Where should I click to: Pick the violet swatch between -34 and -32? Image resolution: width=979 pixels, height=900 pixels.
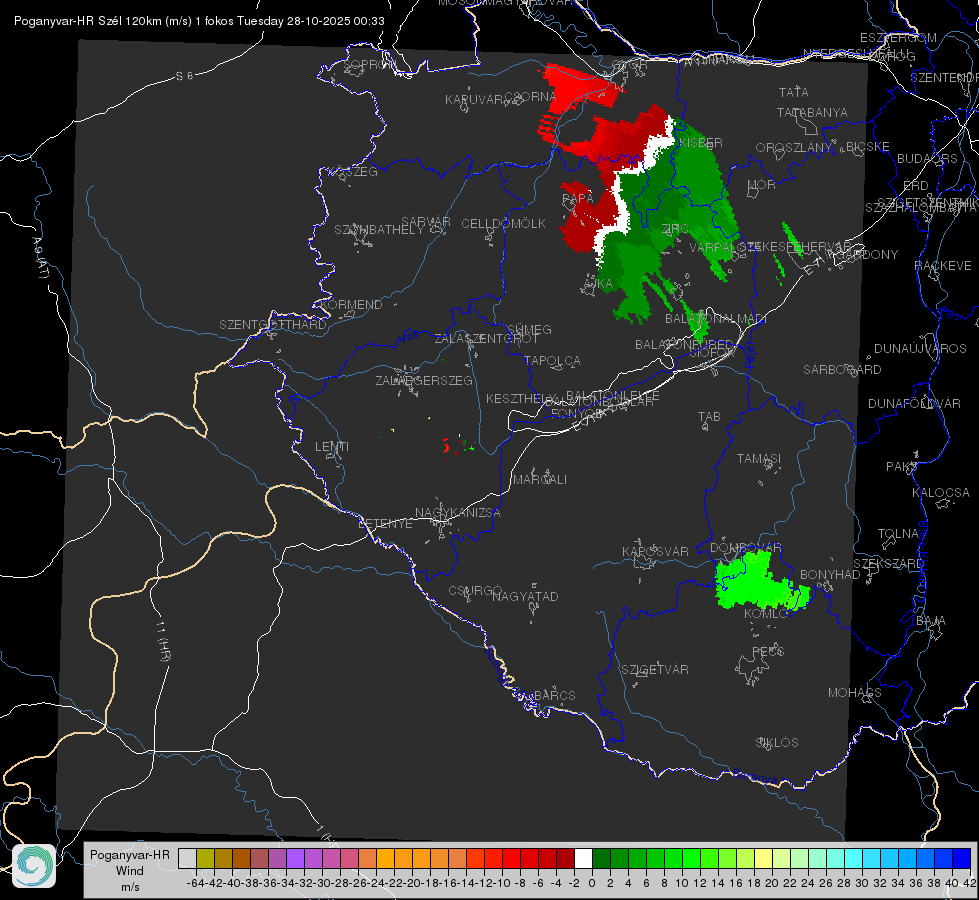click(295, 859)
